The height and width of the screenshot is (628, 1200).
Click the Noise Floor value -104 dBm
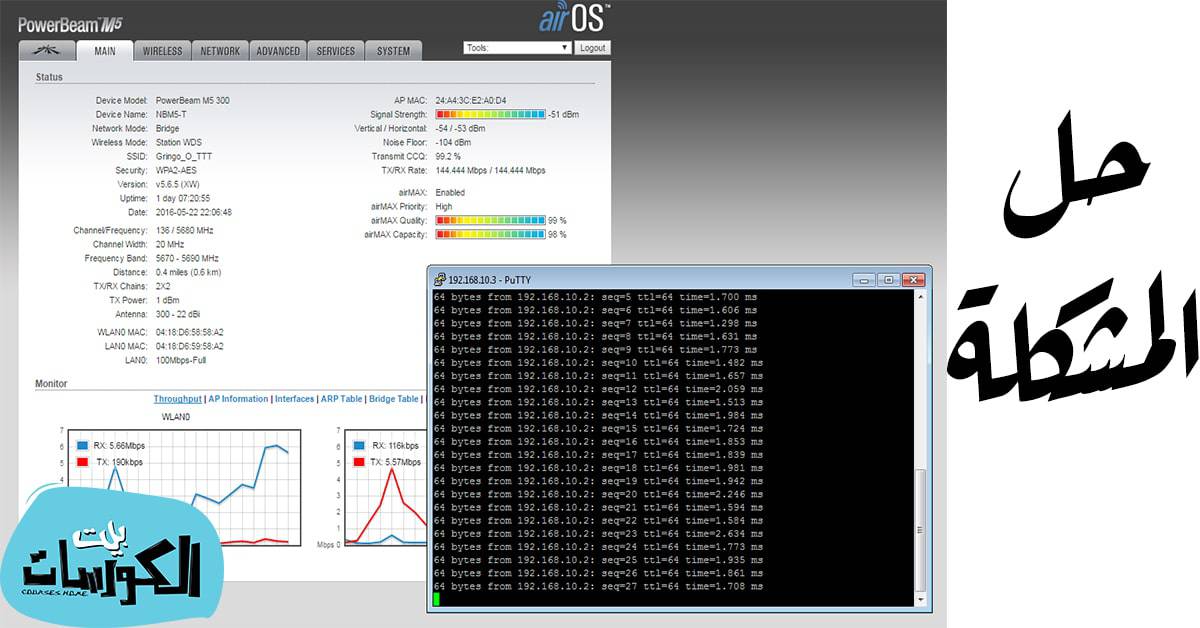(455, 142)
